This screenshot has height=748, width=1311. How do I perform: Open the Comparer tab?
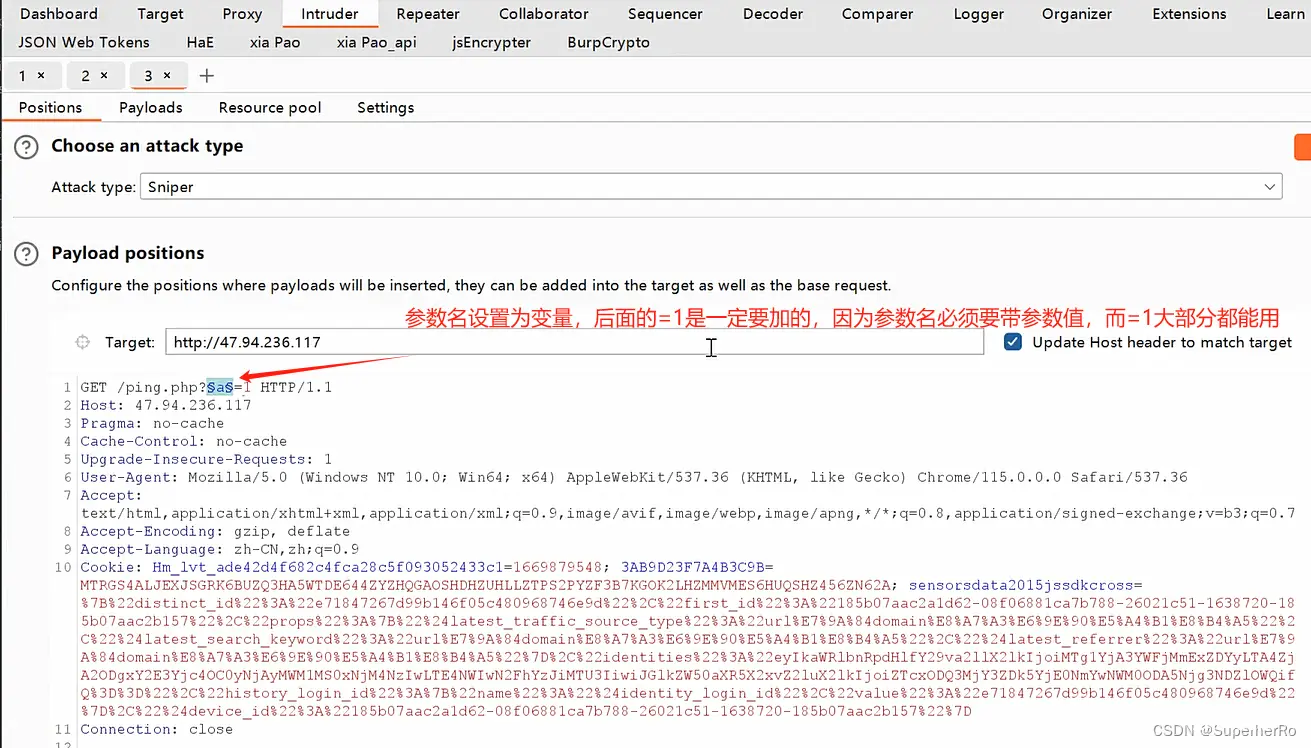click(x=877, y=14)
